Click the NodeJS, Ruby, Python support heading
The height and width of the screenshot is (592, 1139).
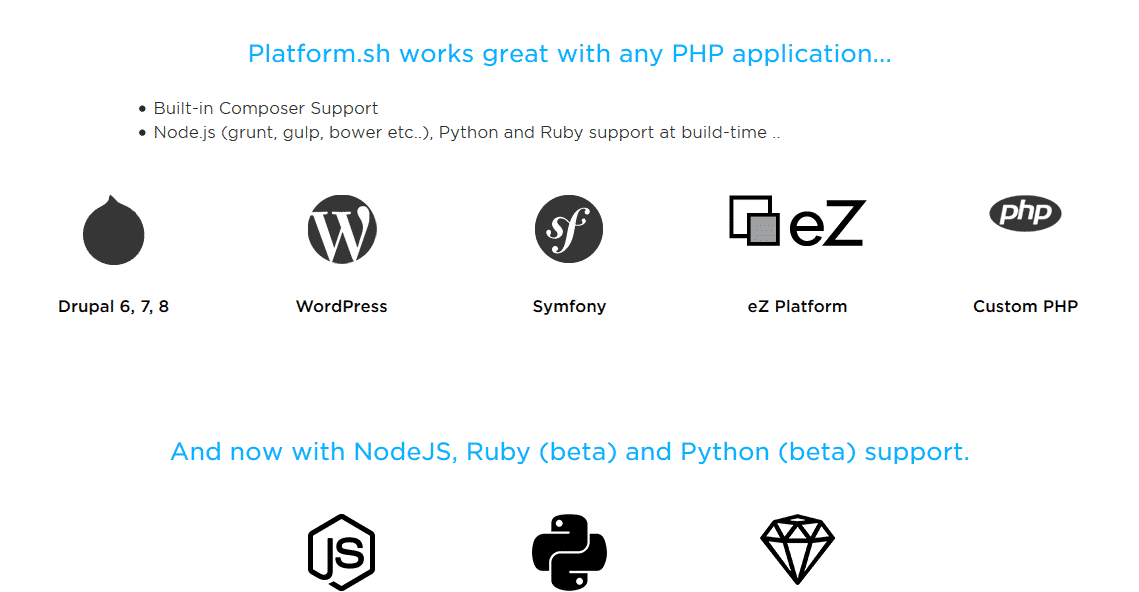[x=569, y=452]
